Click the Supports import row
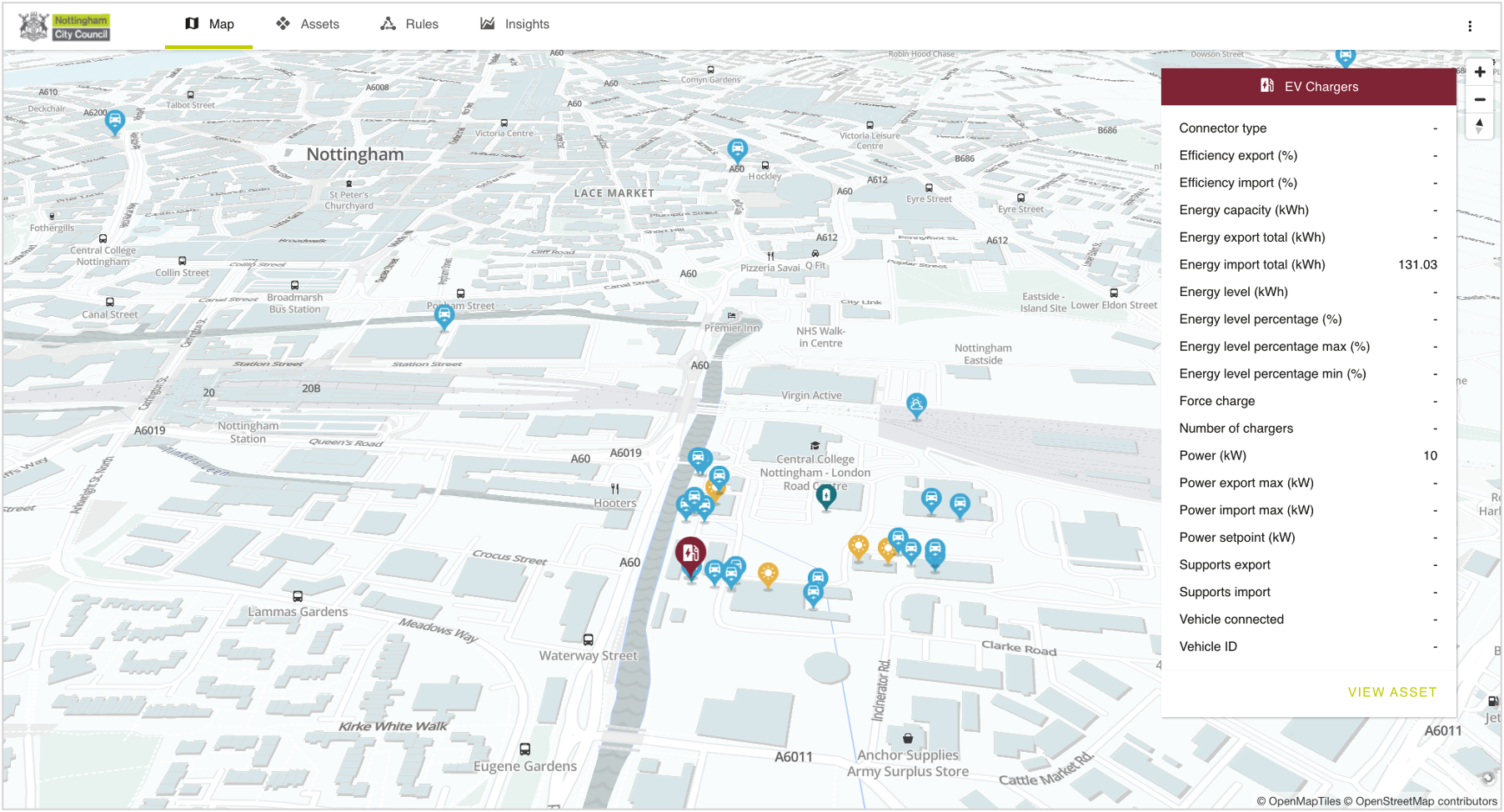 [1308, 593]
